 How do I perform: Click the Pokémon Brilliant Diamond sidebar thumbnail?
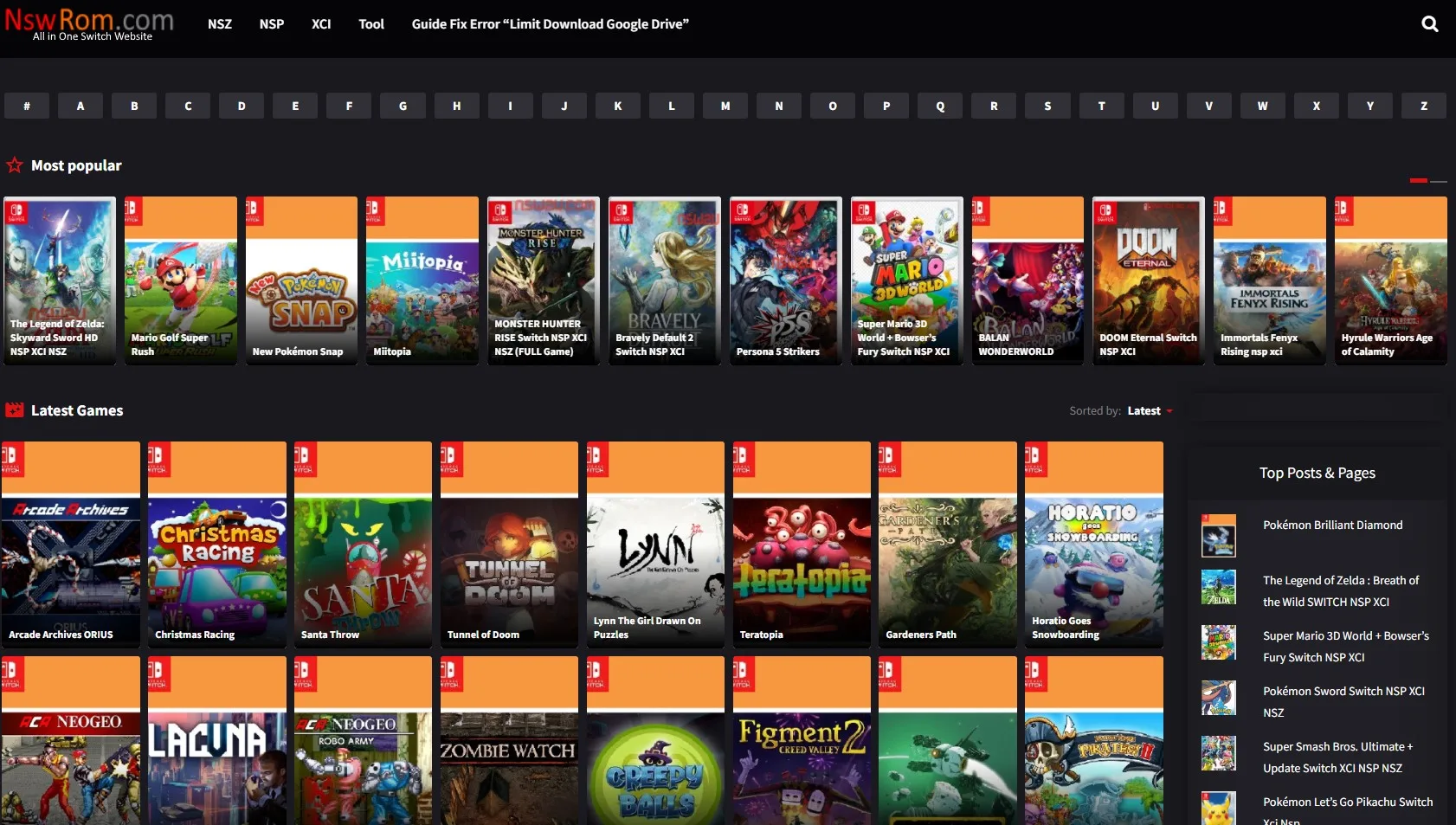[x=1219, y=536]
